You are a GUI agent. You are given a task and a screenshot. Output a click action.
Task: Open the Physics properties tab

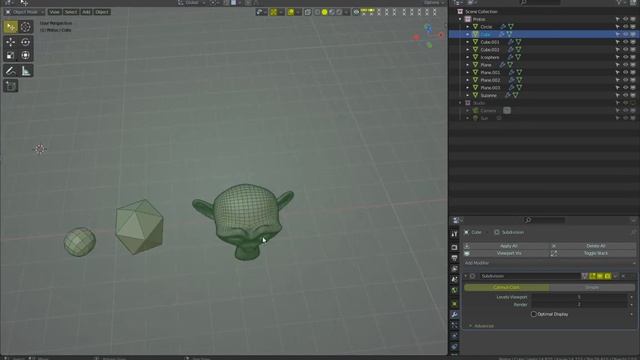click(454, 336)
